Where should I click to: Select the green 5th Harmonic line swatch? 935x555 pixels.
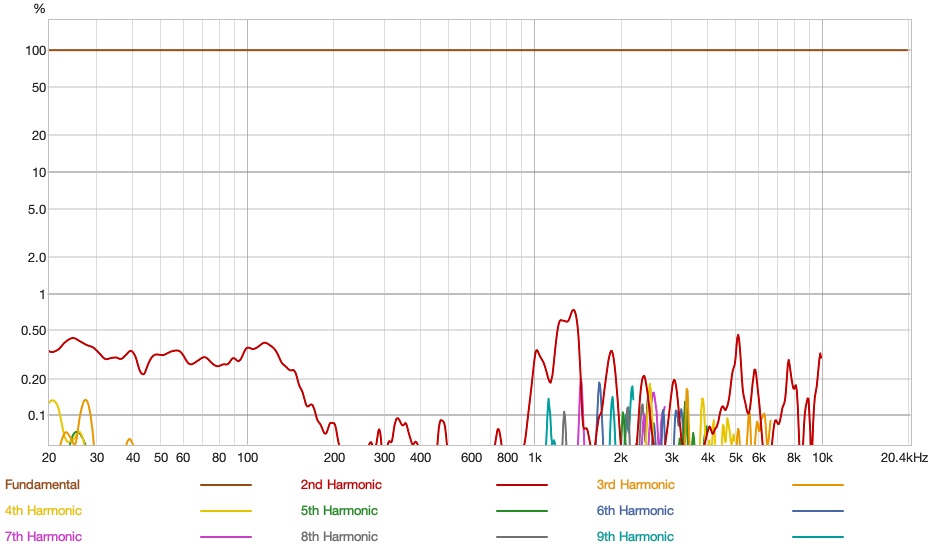click(x=522, y=511)
